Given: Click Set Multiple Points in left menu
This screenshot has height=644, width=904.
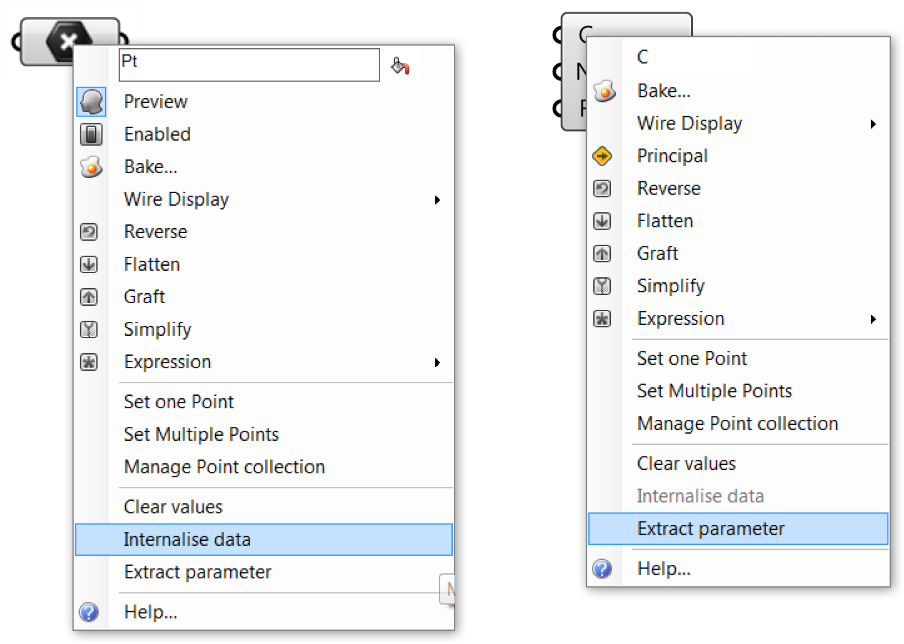Looking at the screenshot, I should [x=201, y=435].
